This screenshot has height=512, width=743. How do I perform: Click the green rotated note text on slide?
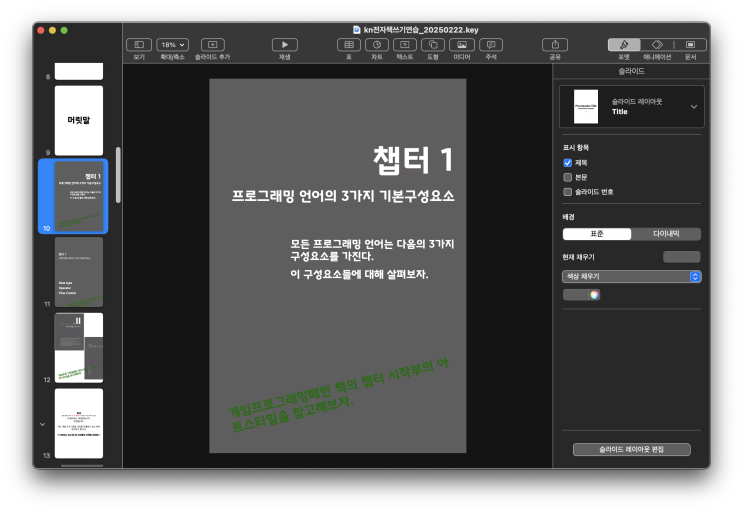click(x=338, y=395)
